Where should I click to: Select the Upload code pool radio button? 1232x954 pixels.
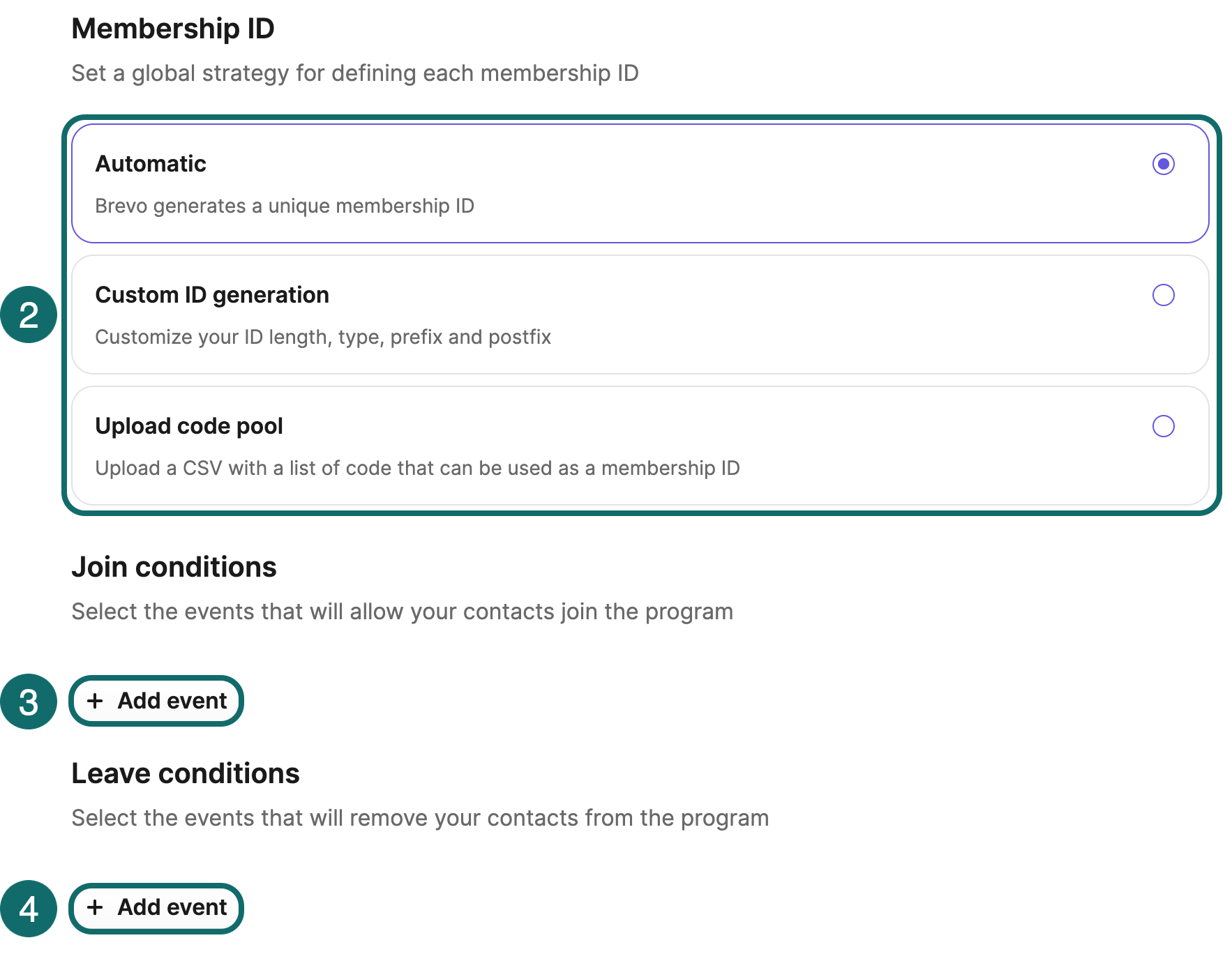point(1163,426)
